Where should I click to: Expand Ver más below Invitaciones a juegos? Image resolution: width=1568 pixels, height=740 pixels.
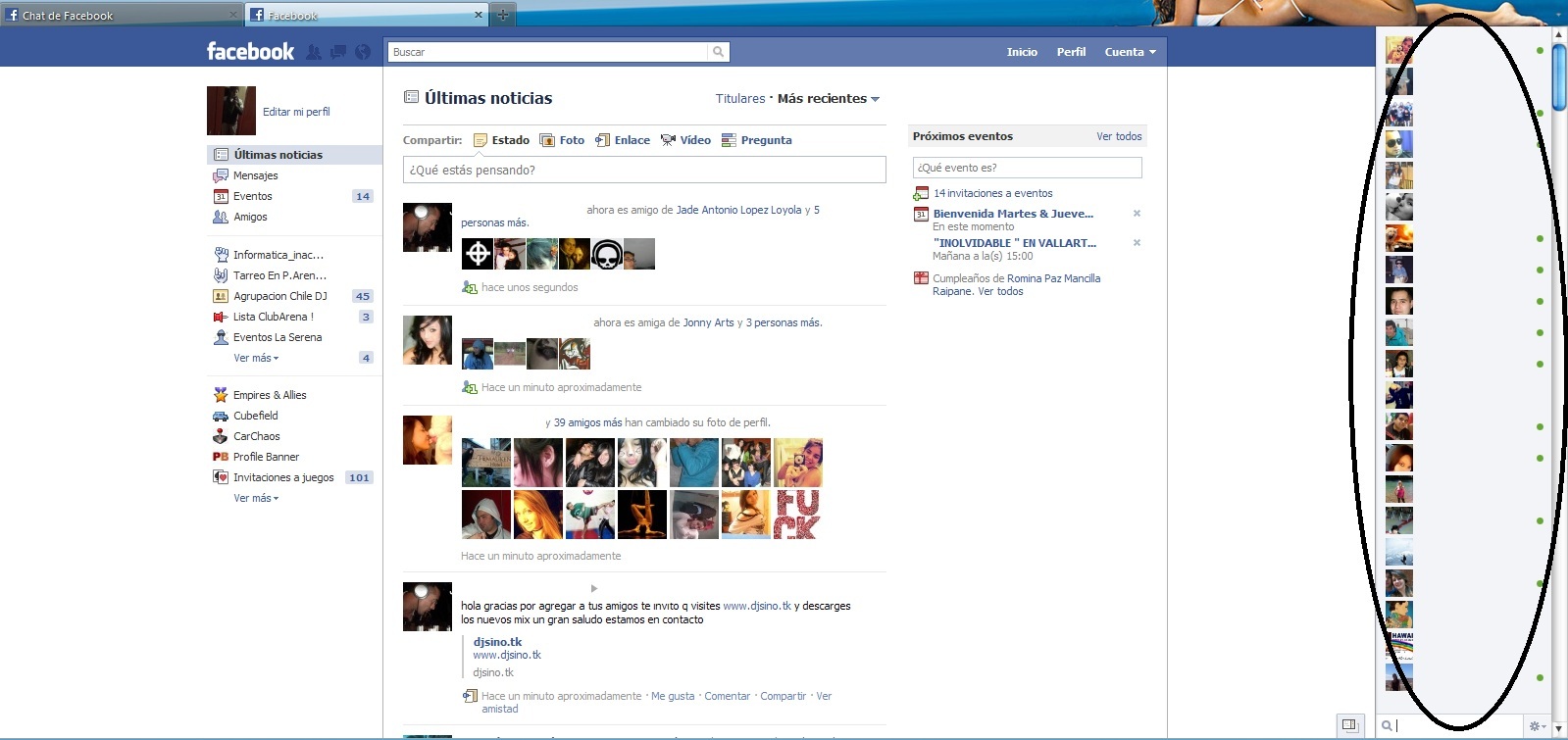click(x=256, y=498)
